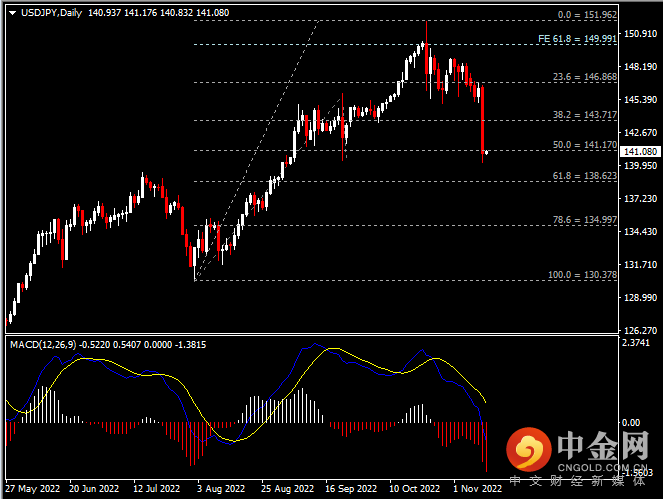
Task: Click the 27 May 2022 date label
Action: pyautogui.click(x=33, y=489)
